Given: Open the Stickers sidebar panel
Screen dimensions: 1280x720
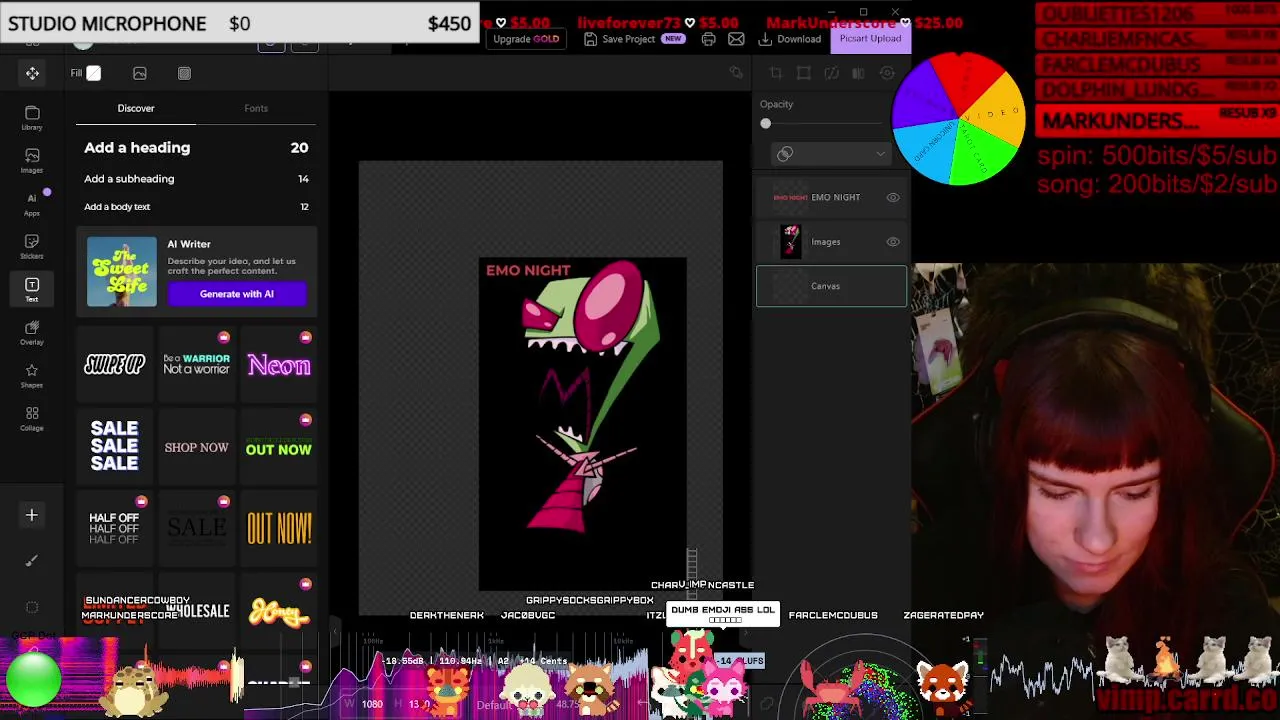Looking at the screenshot, I should click(32, 247).
